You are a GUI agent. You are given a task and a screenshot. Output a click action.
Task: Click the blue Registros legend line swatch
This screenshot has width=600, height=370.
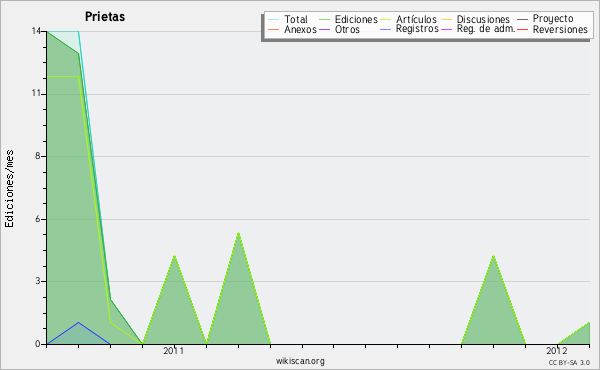pyautogui.click(x=385, y=29)
